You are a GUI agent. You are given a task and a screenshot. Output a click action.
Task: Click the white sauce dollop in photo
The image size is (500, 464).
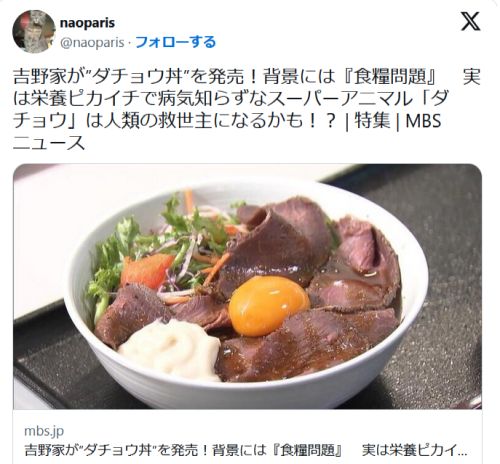point(171,349)
